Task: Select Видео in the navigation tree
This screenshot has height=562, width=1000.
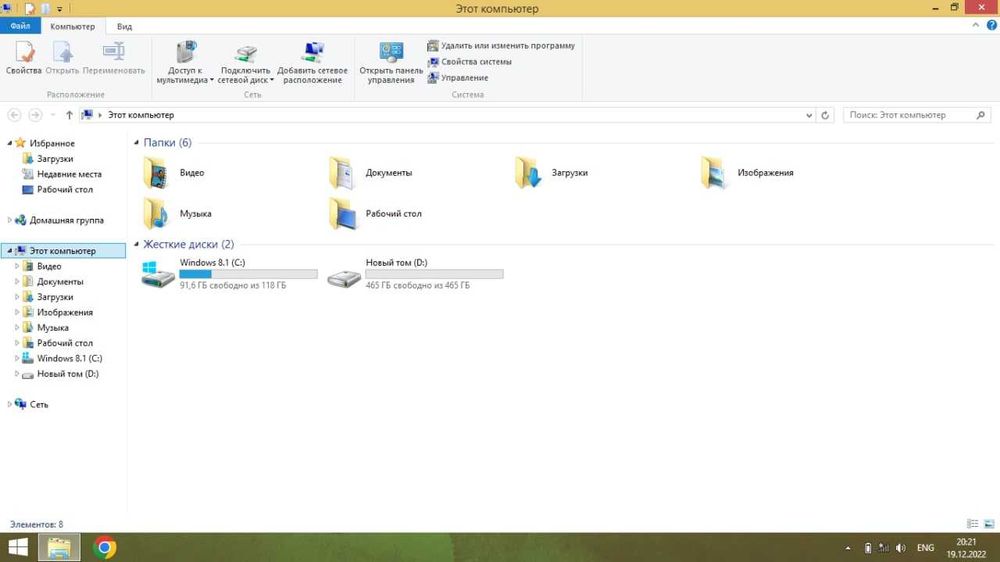Action: pos(42,266)
